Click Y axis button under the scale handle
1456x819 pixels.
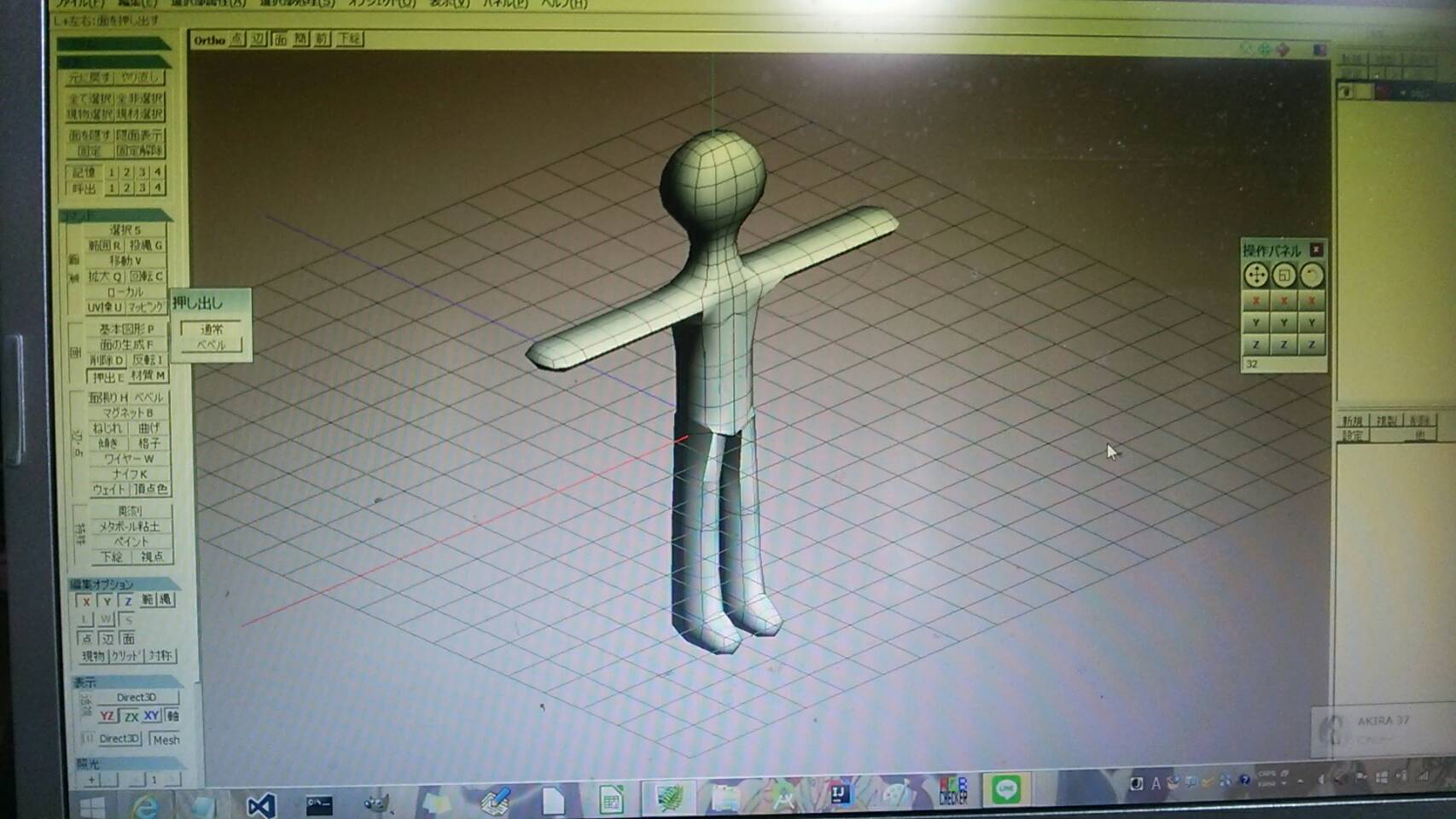(x=1284, y=322)
